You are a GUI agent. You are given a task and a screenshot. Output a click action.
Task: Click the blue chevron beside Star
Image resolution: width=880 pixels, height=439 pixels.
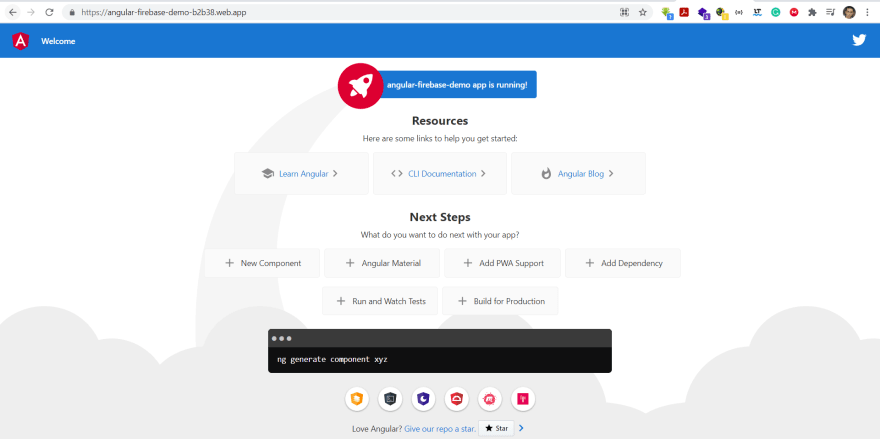pyautogui.click(x=521, y=428)
